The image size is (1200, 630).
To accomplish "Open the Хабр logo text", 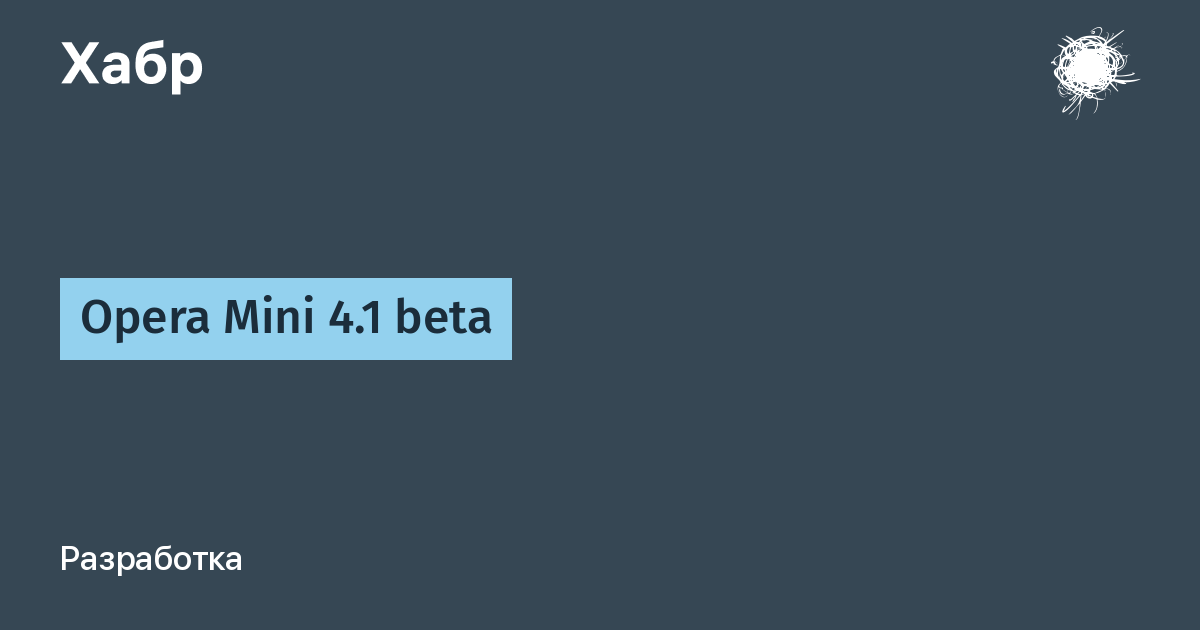I will tap(132, 65).
